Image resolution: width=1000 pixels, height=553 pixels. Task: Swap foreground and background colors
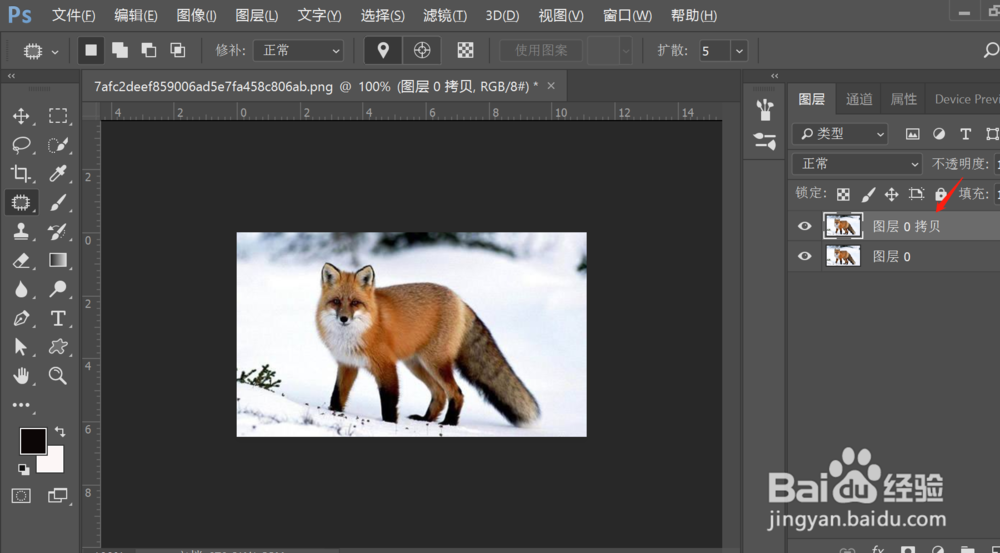[60, 432]
